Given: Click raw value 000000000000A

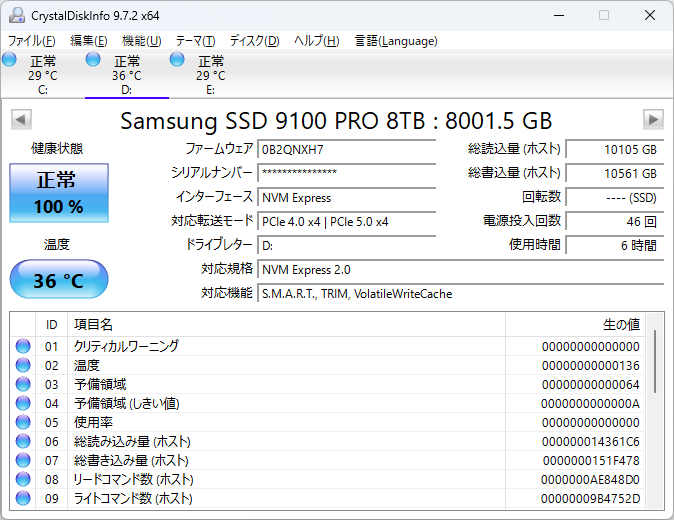Looking at the screenshot, I should click(591, 404).
